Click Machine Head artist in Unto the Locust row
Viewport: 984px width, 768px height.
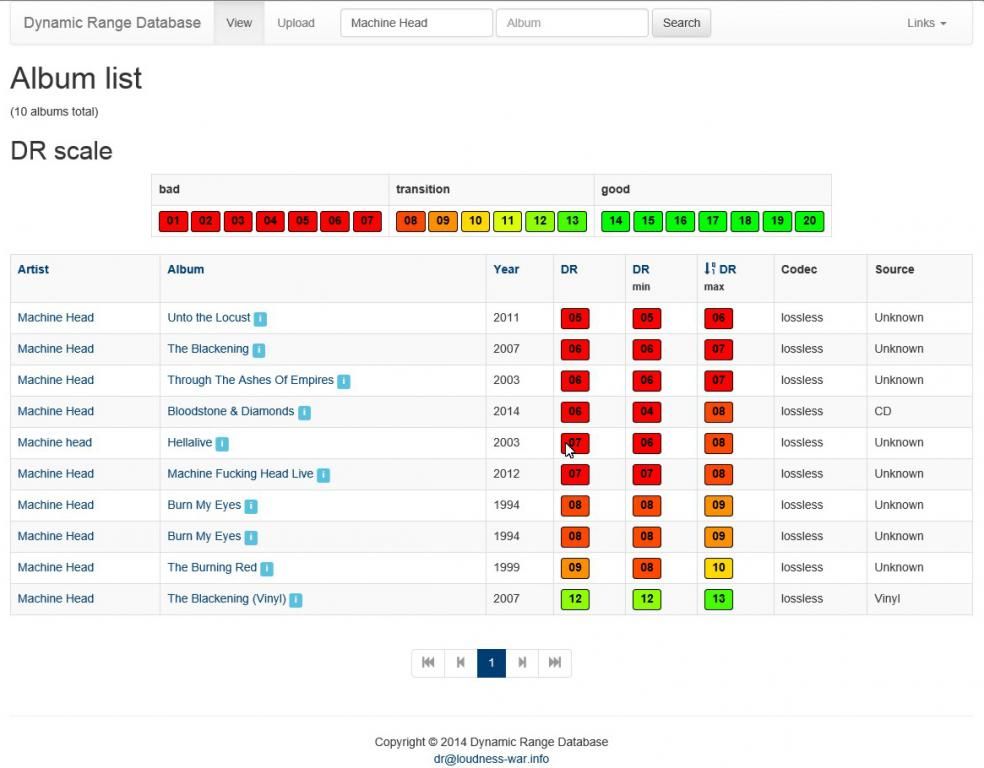[x=56, y=317]
